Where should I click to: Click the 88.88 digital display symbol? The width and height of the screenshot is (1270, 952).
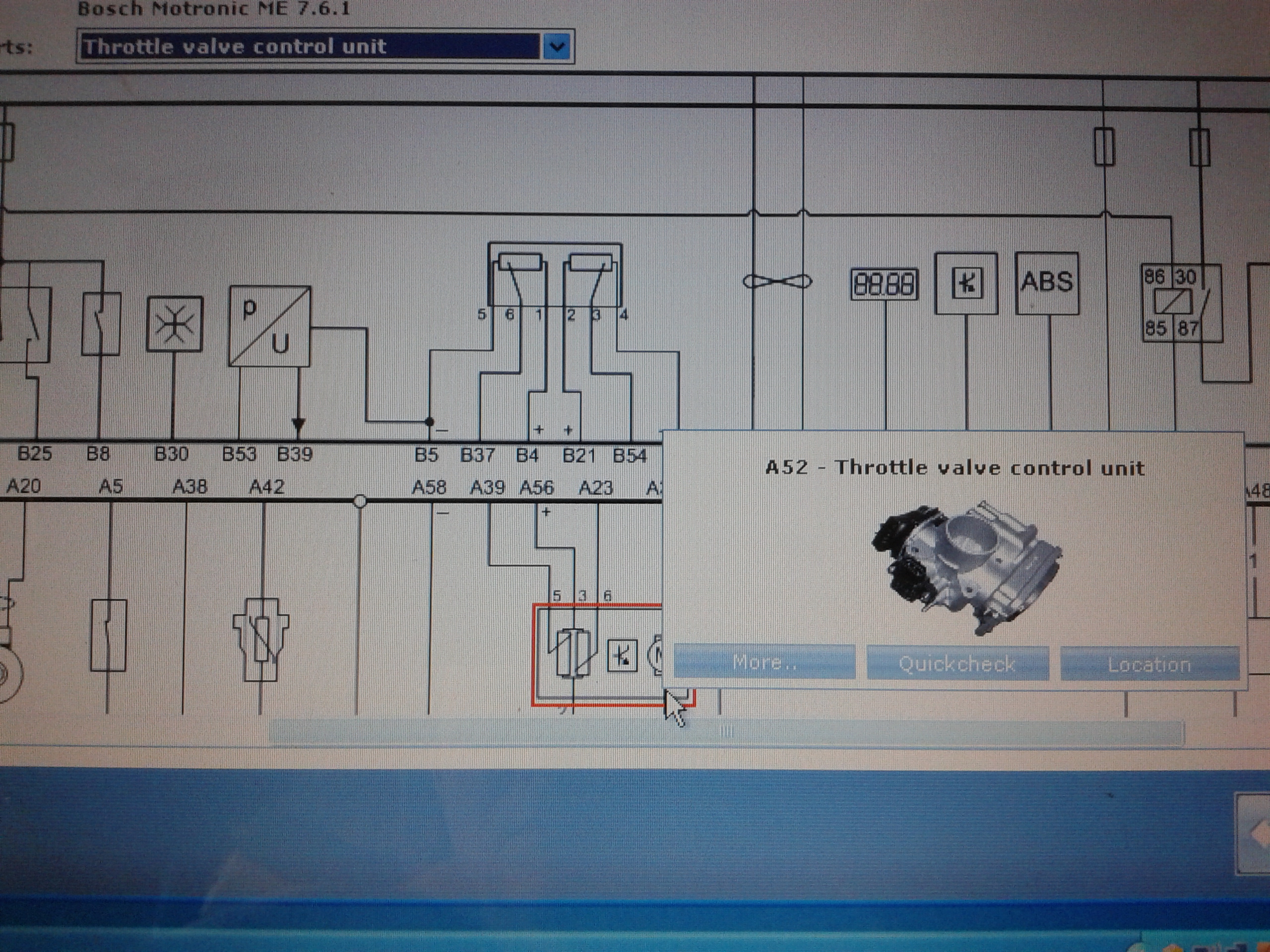pyautogui.click(x=884, y=285)
